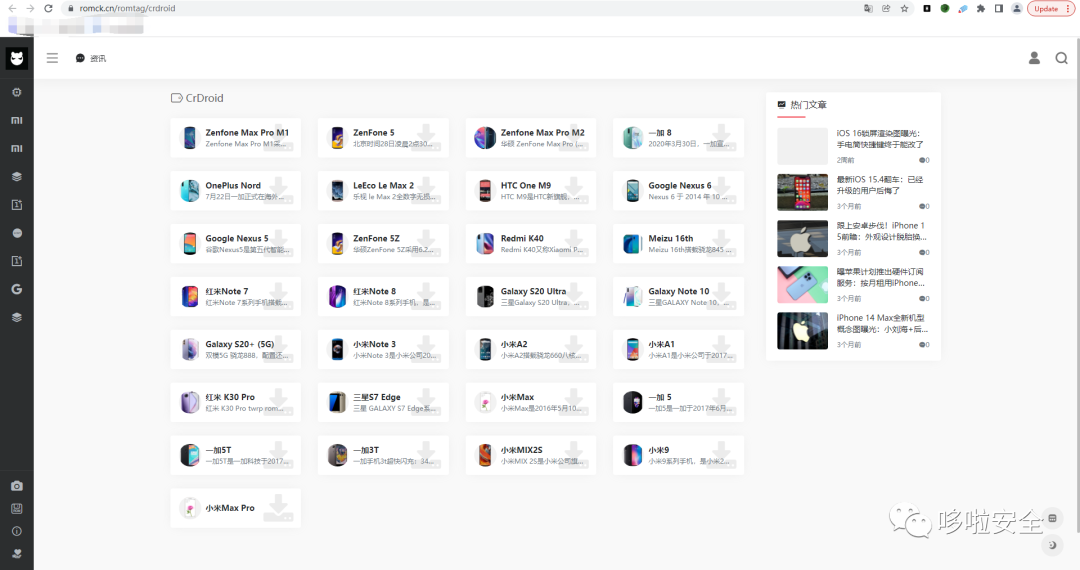This screenshot has height=570, width=1080.
Task: Select the Google Nexus 5 entry
Action: 236,244
